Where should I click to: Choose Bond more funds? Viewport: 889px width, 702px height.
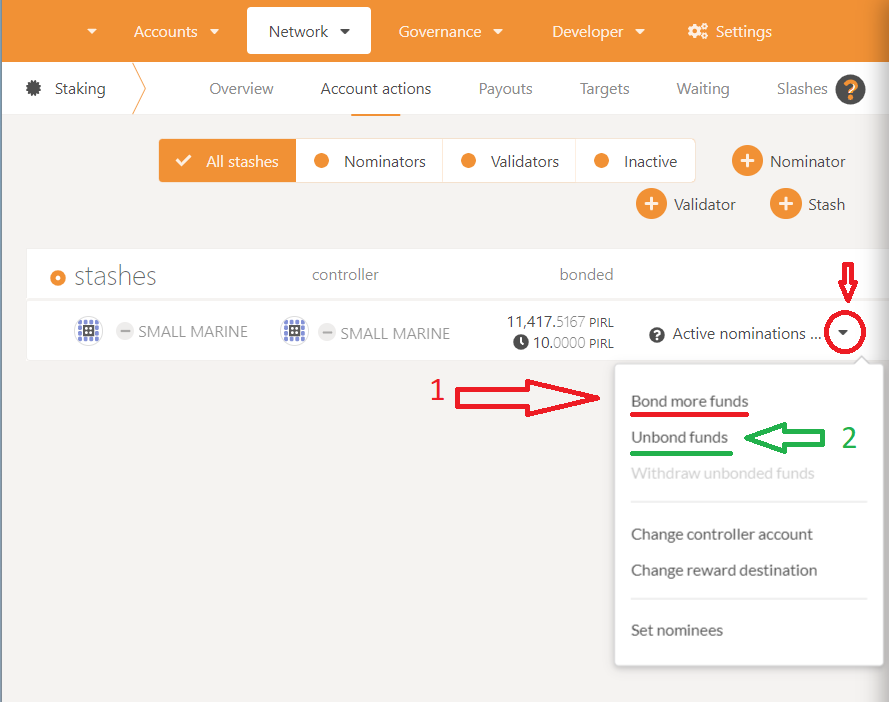point(689,401)
